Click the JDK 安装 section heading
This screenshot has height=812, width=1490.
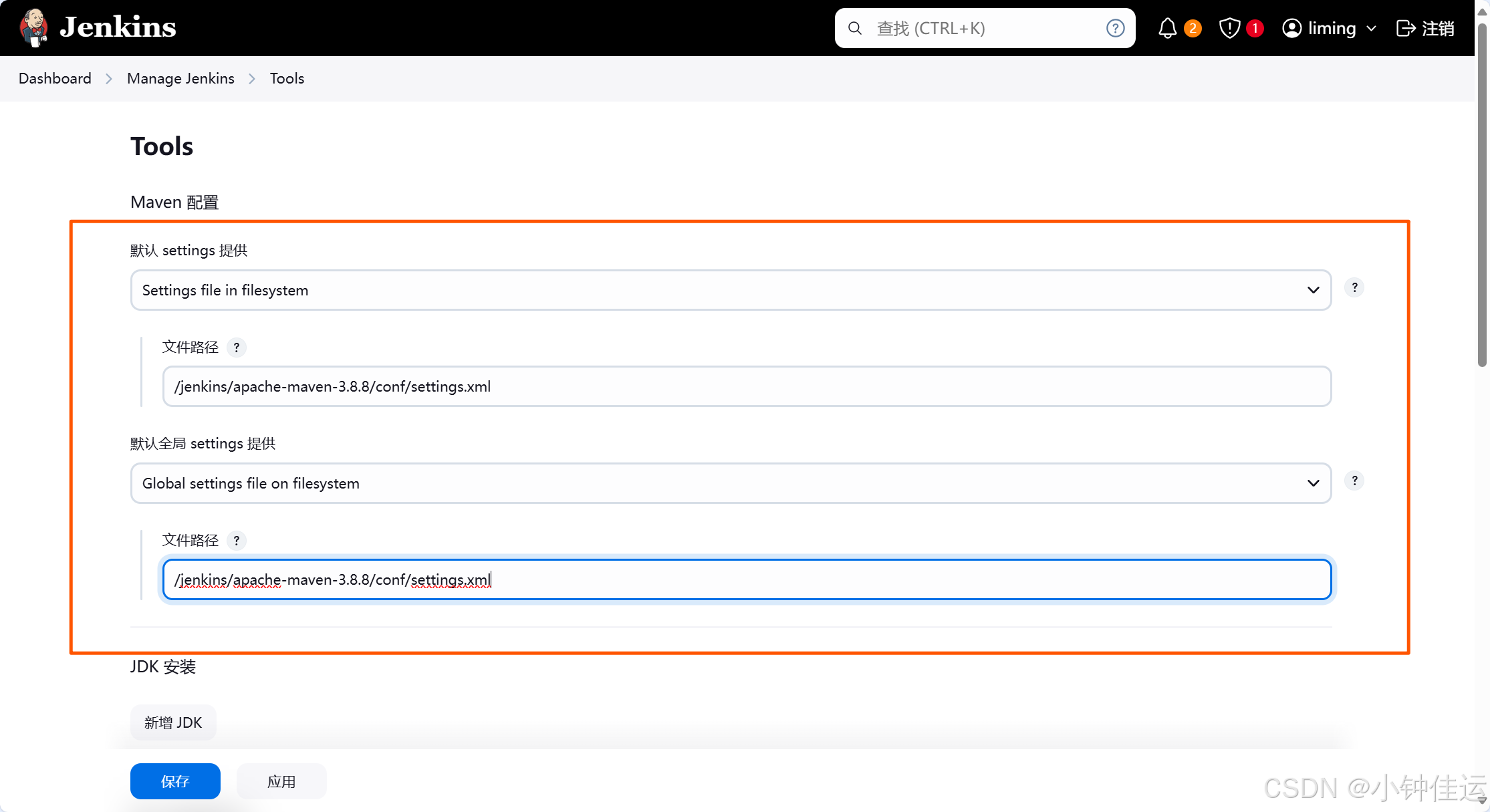(163, 666)
